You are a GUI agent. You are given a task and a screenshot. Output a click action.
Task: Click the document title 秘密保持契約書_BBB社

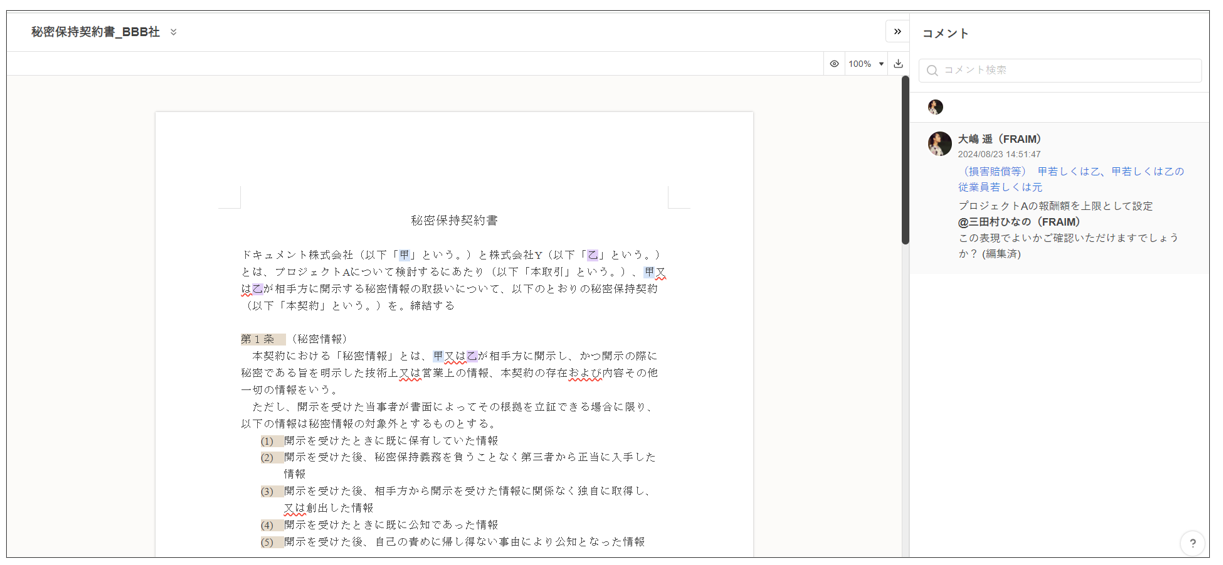pos(95,32)
